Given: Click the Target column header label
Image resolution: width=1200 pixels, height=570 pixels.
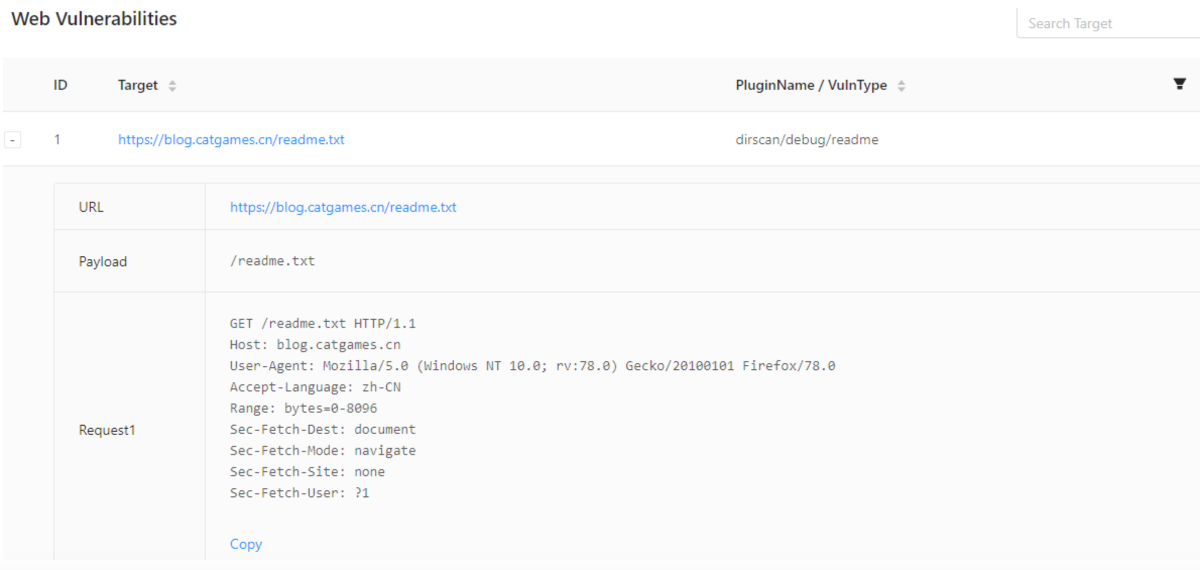Looking at the screenshot, I should pos(138,86).
